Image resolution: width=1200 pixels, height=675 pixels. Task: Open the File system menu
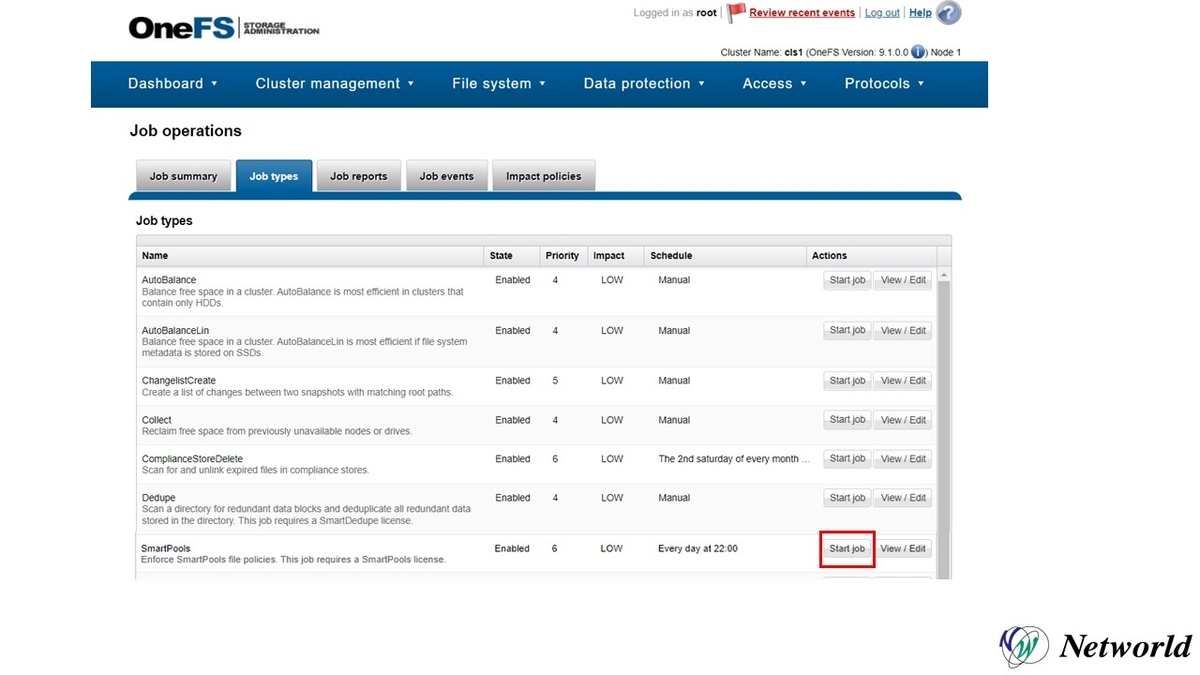[499, 84]
